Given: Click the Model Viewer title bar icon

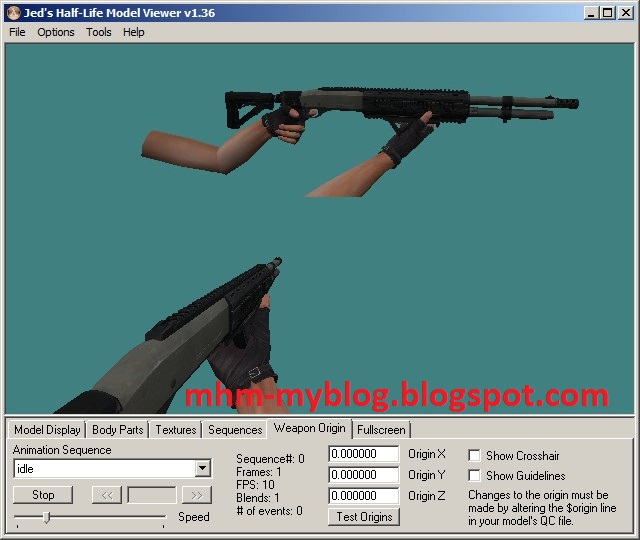Looking at the screenshot, I should pos(14,13).
